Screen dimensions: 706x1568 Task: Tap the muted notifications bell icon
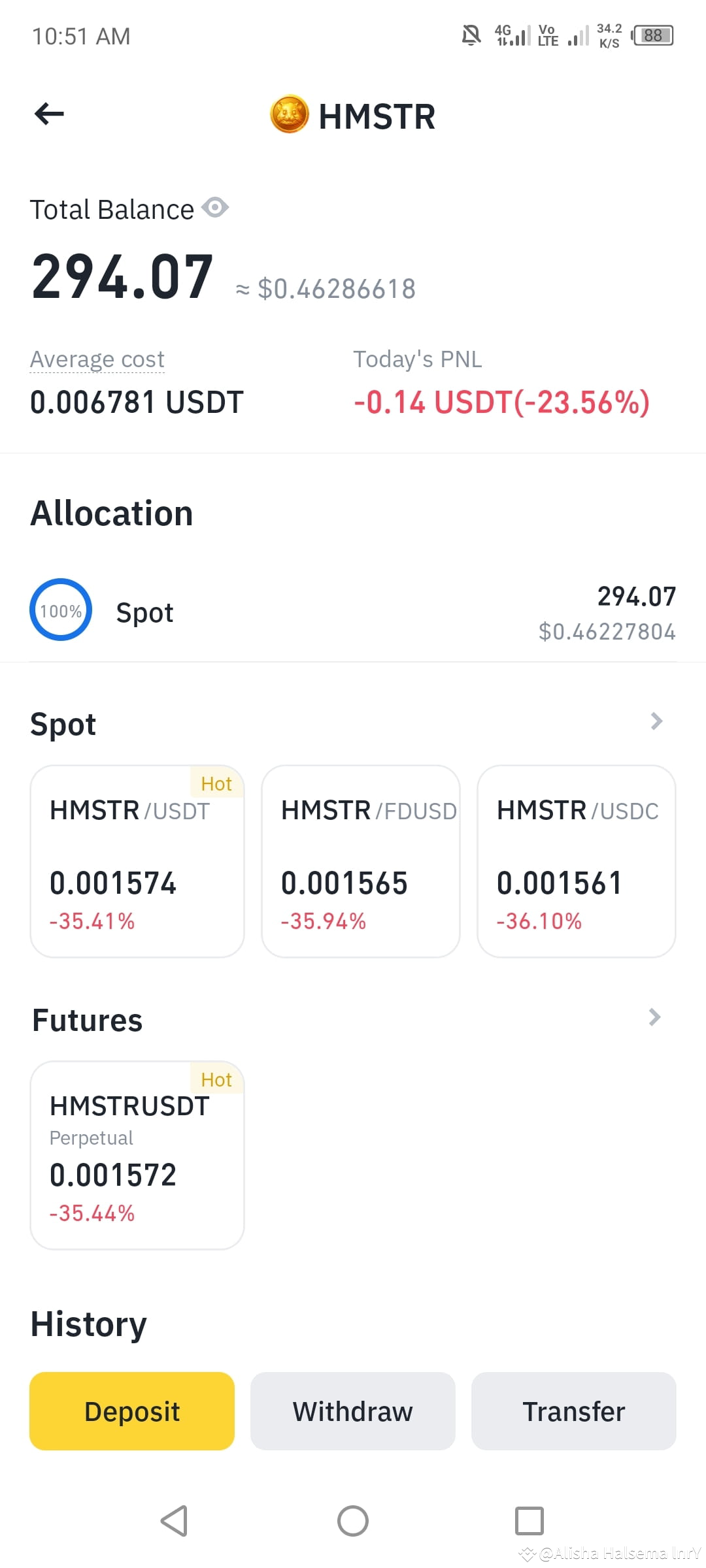[x=471, y=35]
